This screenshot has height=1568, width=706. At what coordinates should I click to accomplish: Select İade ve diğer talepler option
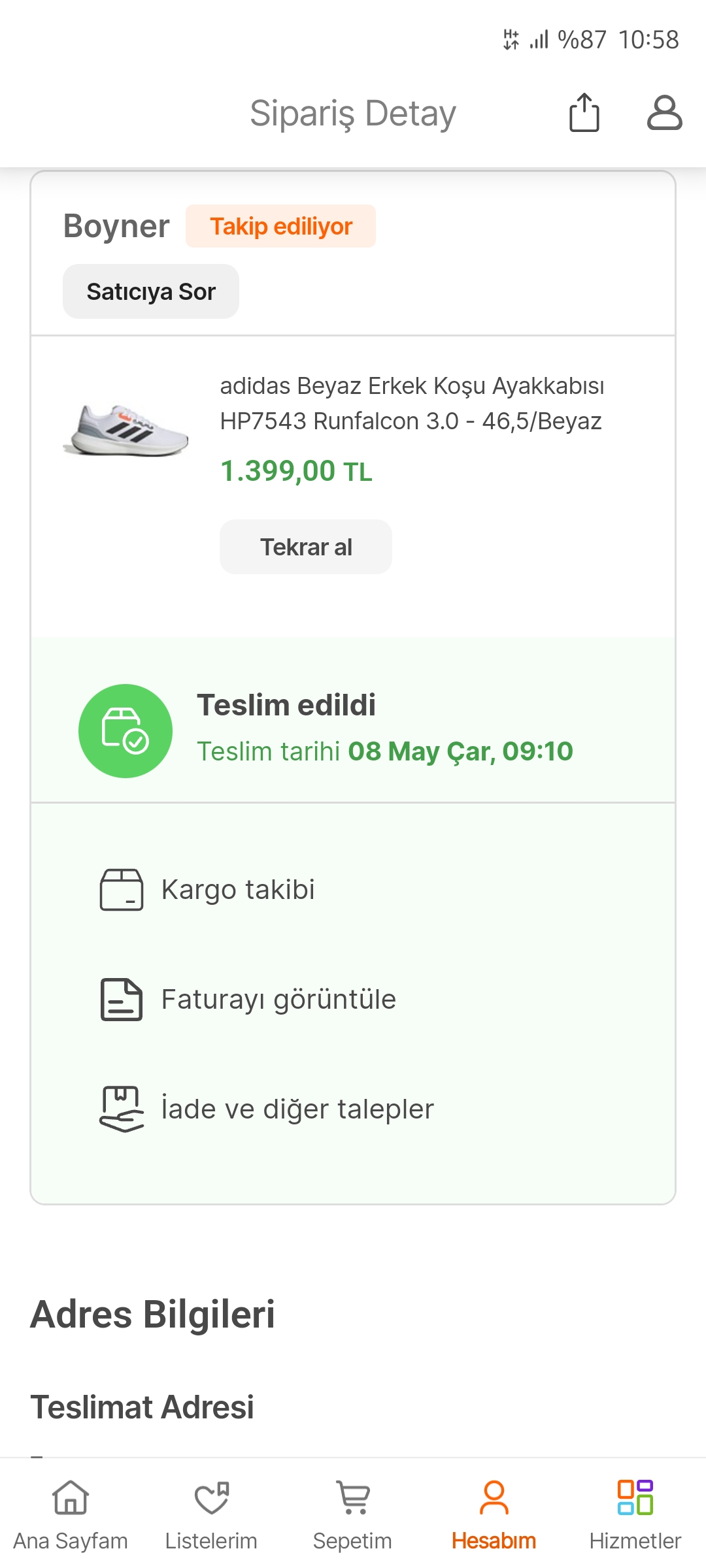tap(297, 1109)
